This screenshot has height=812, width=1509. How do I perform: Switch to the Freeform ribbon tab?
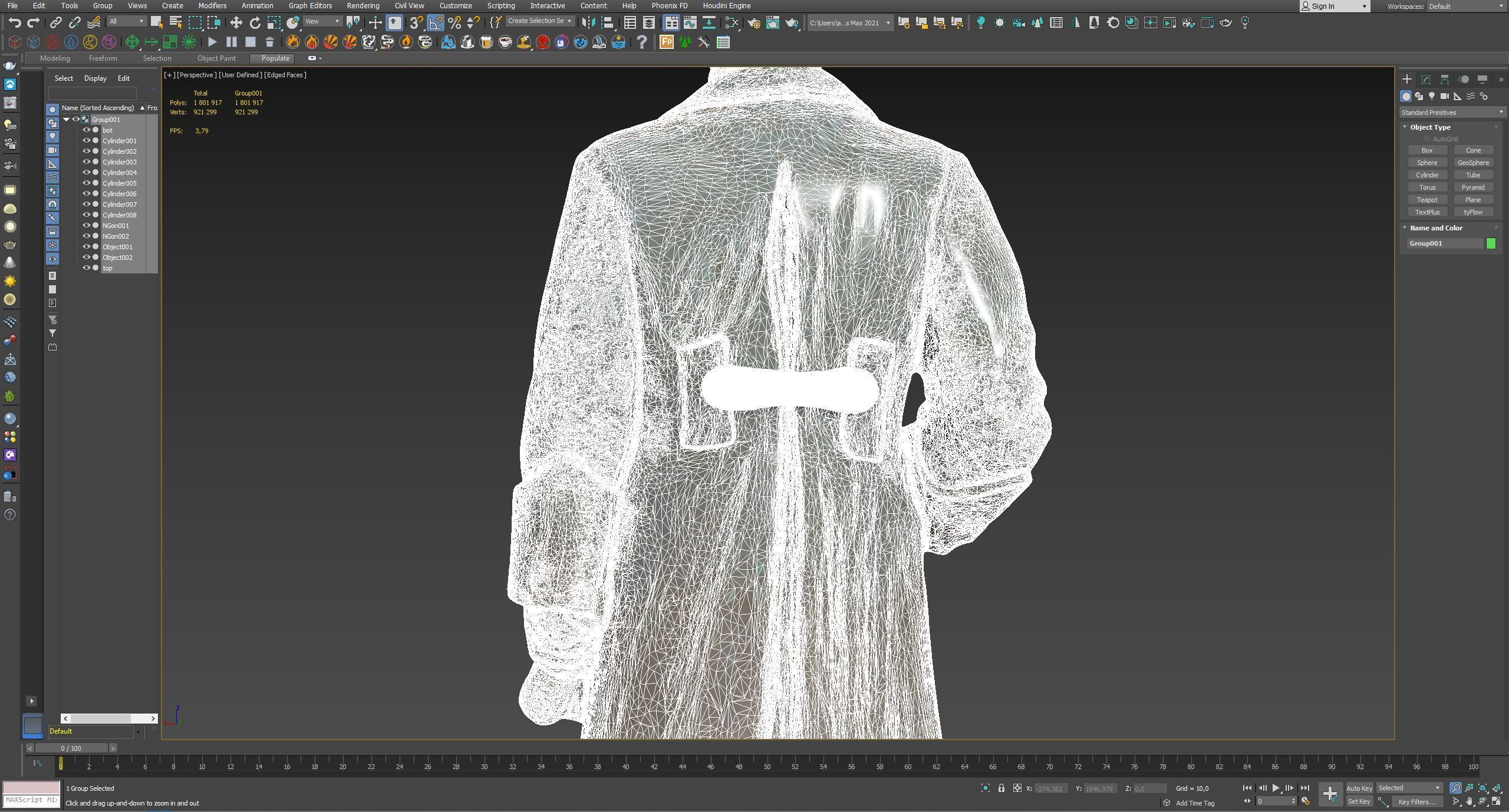(x=103, y=58)
